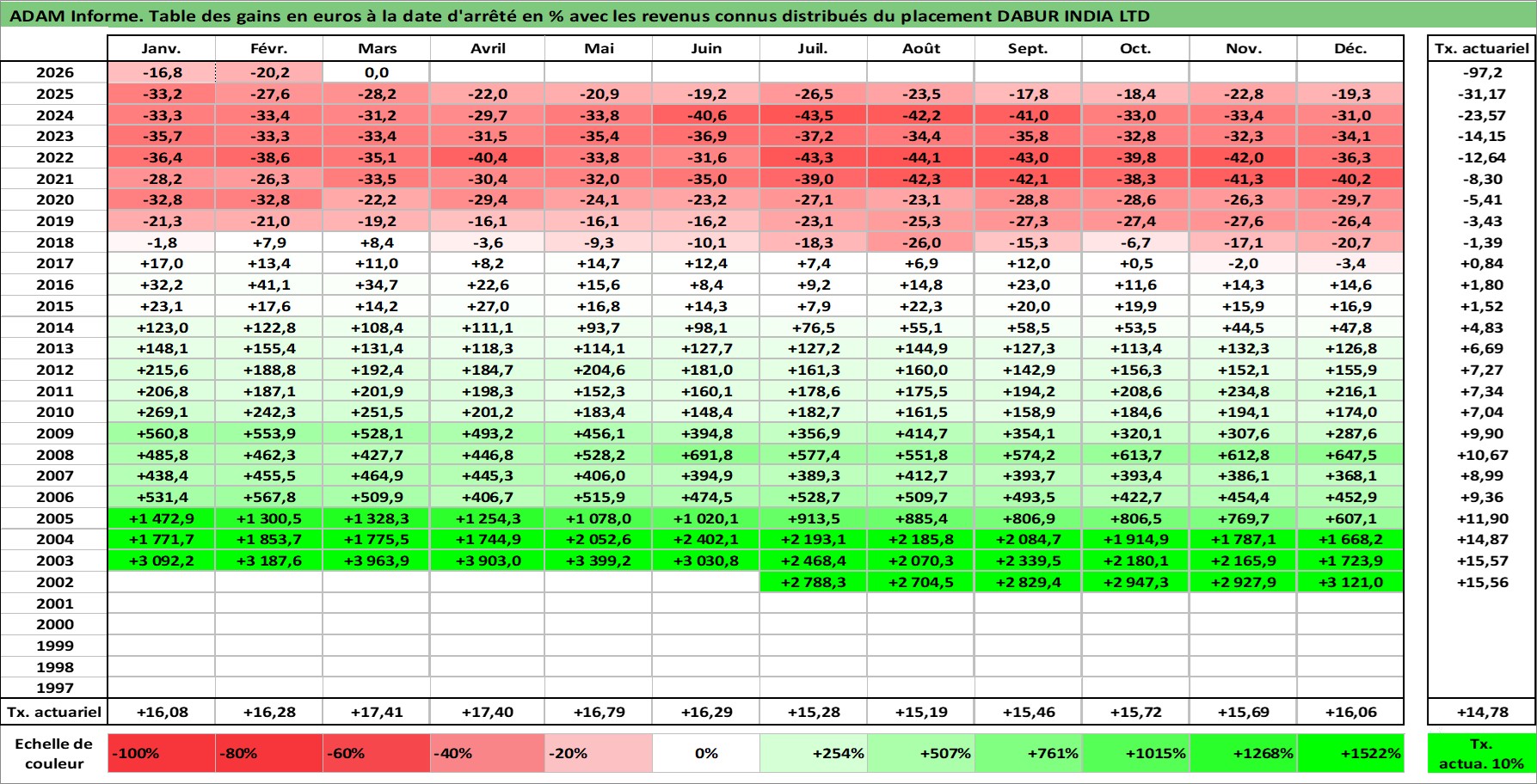1537x784 pixels.
Task: Select the +0,5 cell in October 2017
Action: (1135, 263)
